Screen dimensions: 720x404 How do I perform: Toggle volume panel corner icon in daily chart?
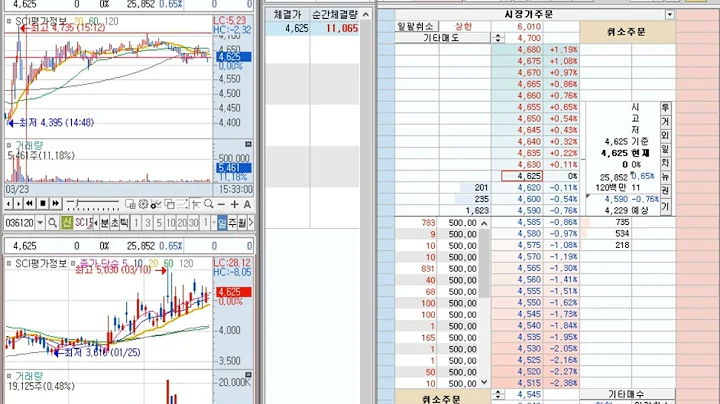tap(248, 375)
